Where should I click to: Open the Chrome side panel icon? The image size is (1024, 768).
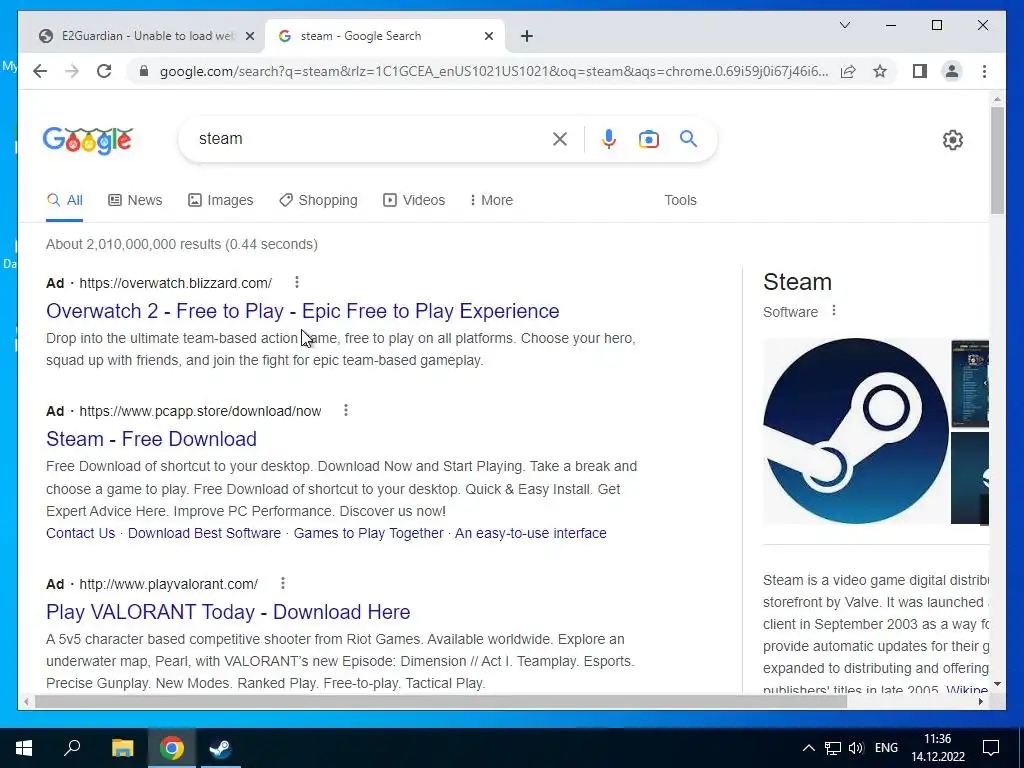coord(920,71)
